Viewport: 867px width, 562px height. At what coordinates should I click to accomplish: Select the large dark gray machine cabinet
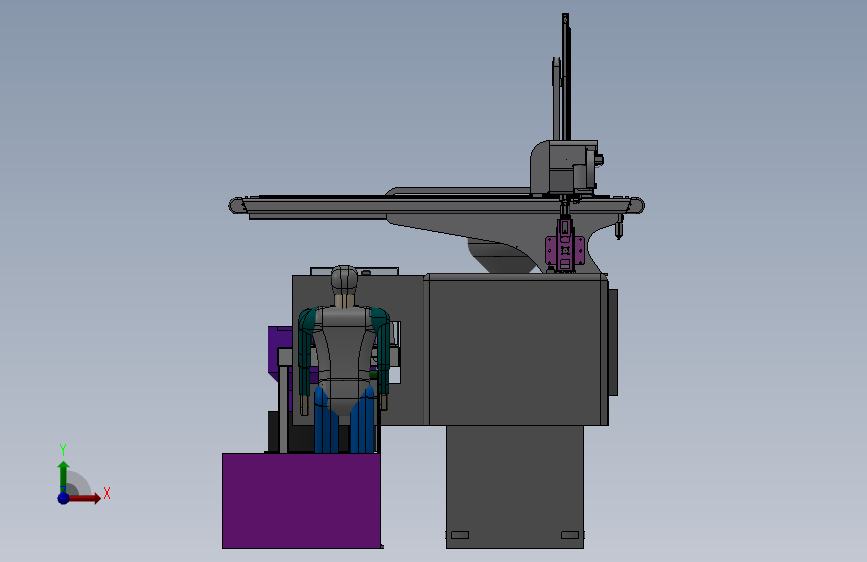pyautogui.click(x=518, y=350)
